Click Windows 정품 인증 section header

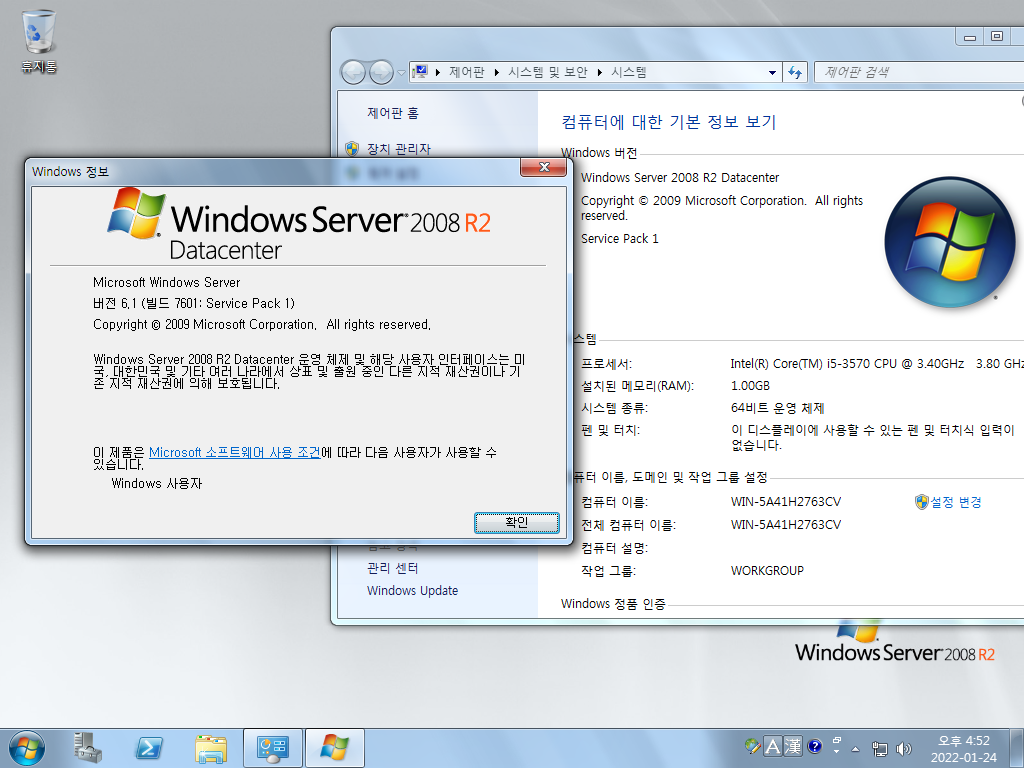pyautogui.click(x=613, y=603)
